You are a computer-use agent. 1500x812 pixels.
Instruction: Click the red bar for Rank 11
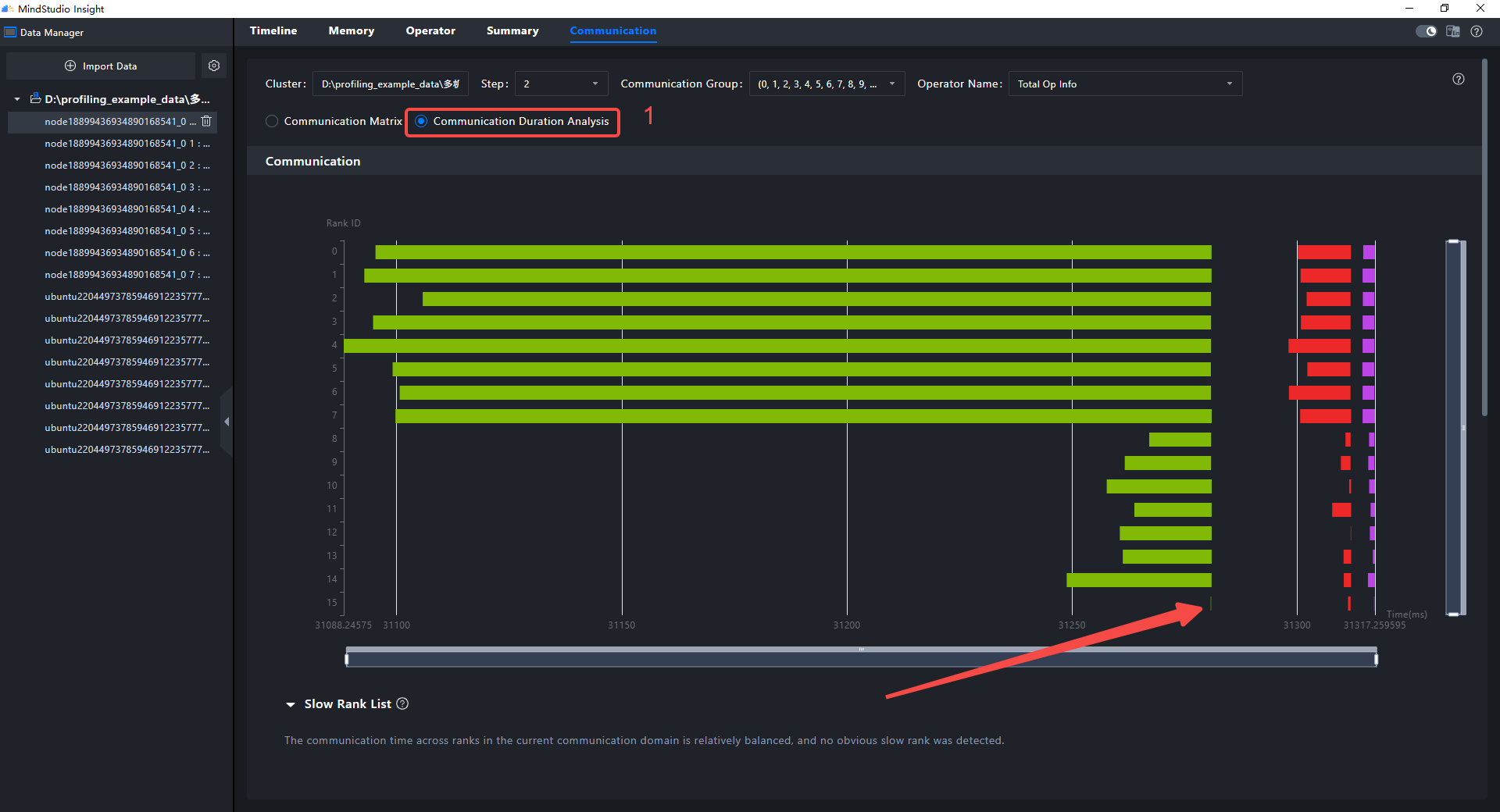click(1341, 510)
